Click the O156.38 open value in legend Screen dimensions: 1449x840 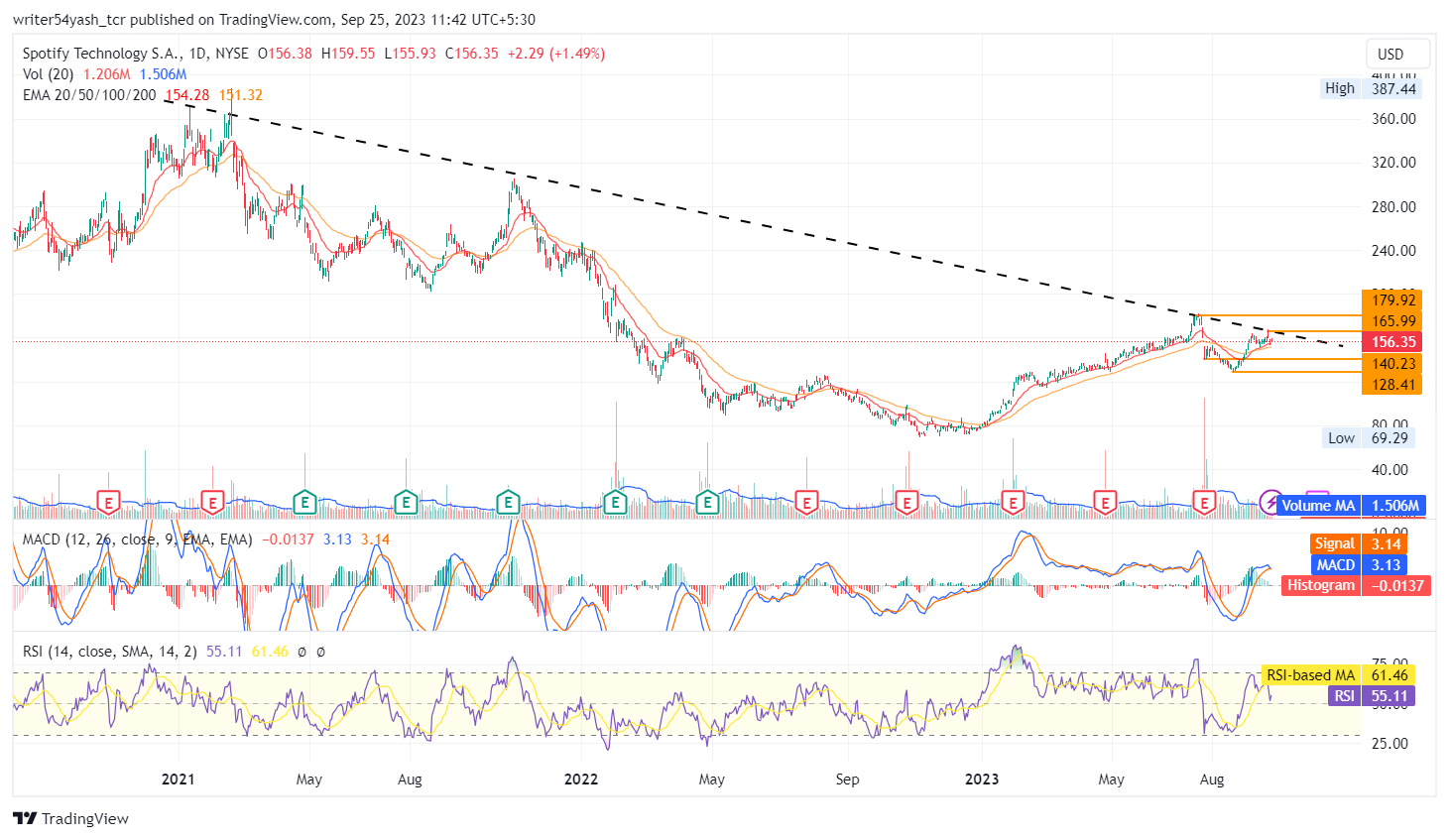pos(285,54)
